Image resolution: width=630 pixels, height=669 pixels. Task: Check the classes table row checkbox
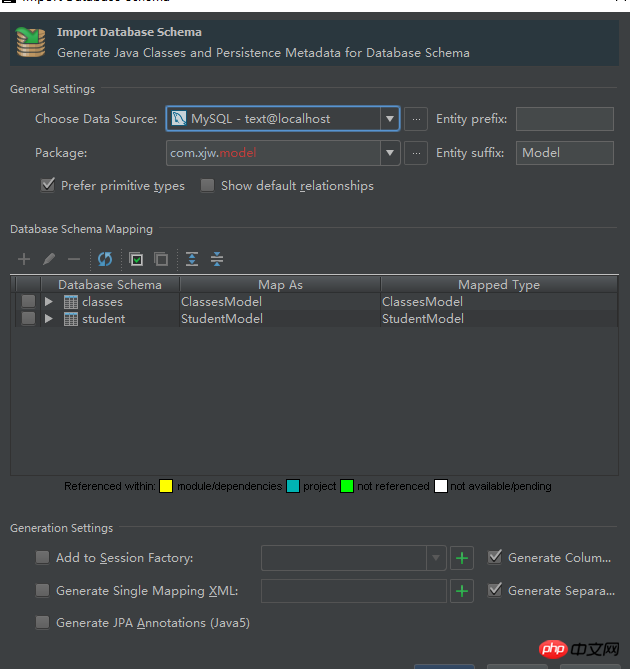click(28, 302)
